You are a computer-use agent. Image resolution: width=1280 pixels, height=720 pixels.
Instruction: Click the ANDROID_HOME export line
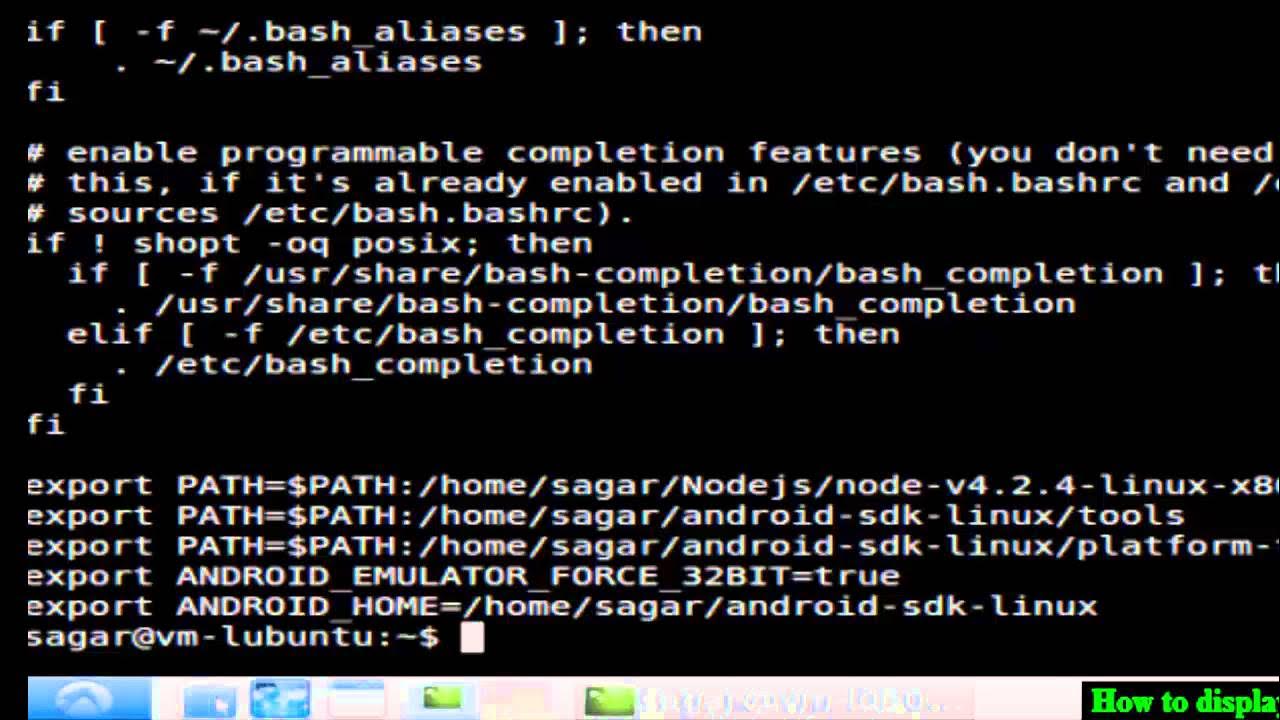click(562, 606)
